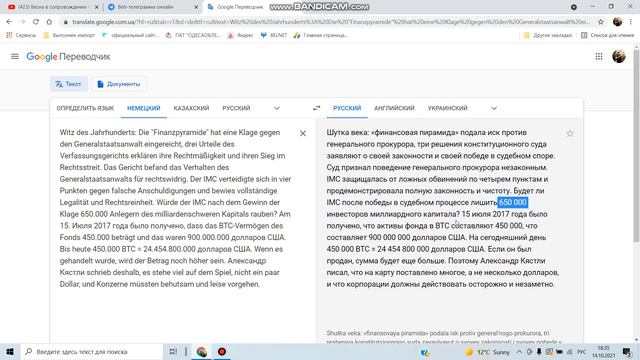The height and width of the screenshot is (360, 640).
Task: Open the Google account avatar
Action: 619,56
